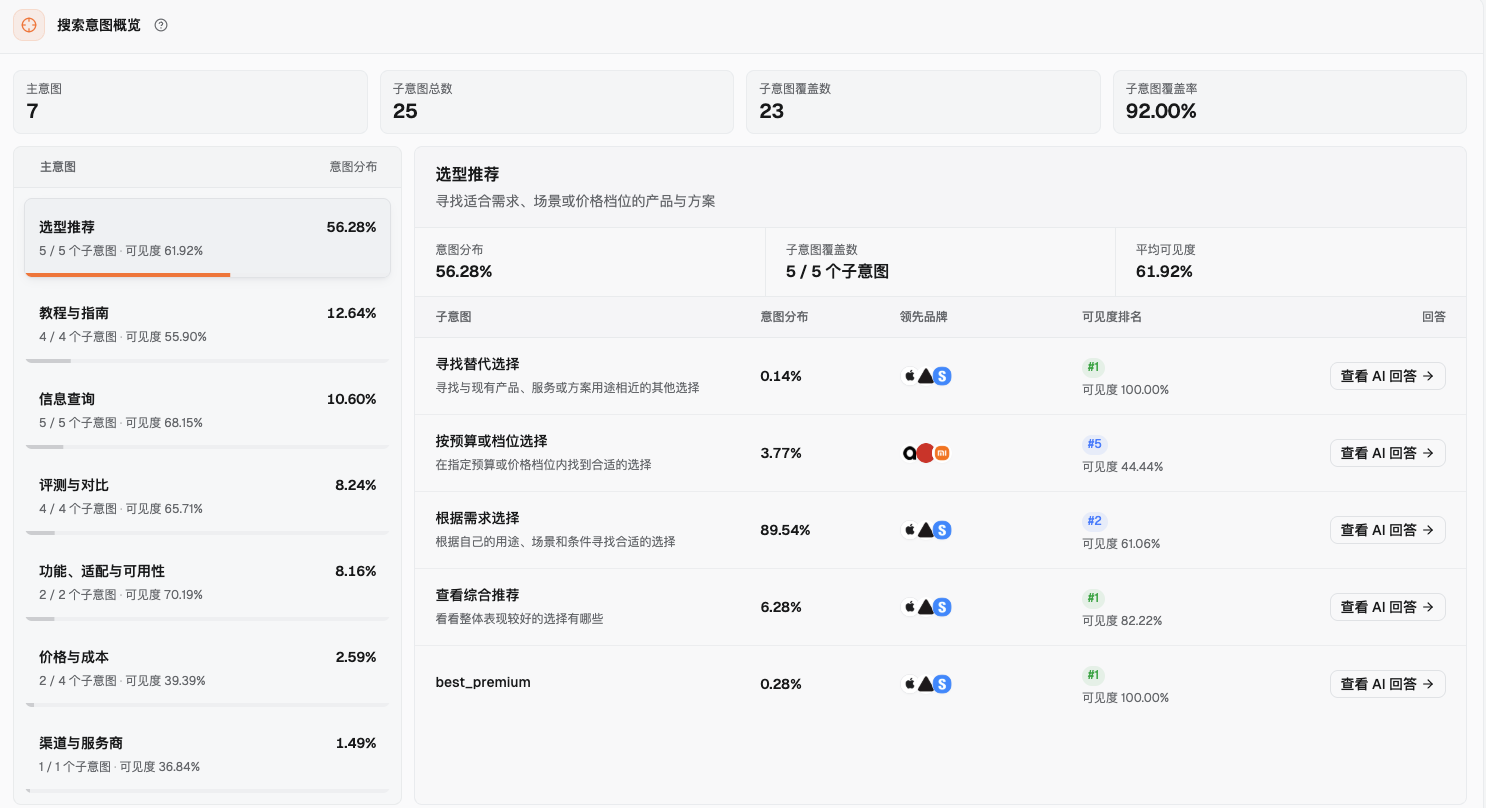The width and height of the screenshot is (1486, 808).
Task: Select the 教程与指南 main intent
Action: tap(208, 324)
